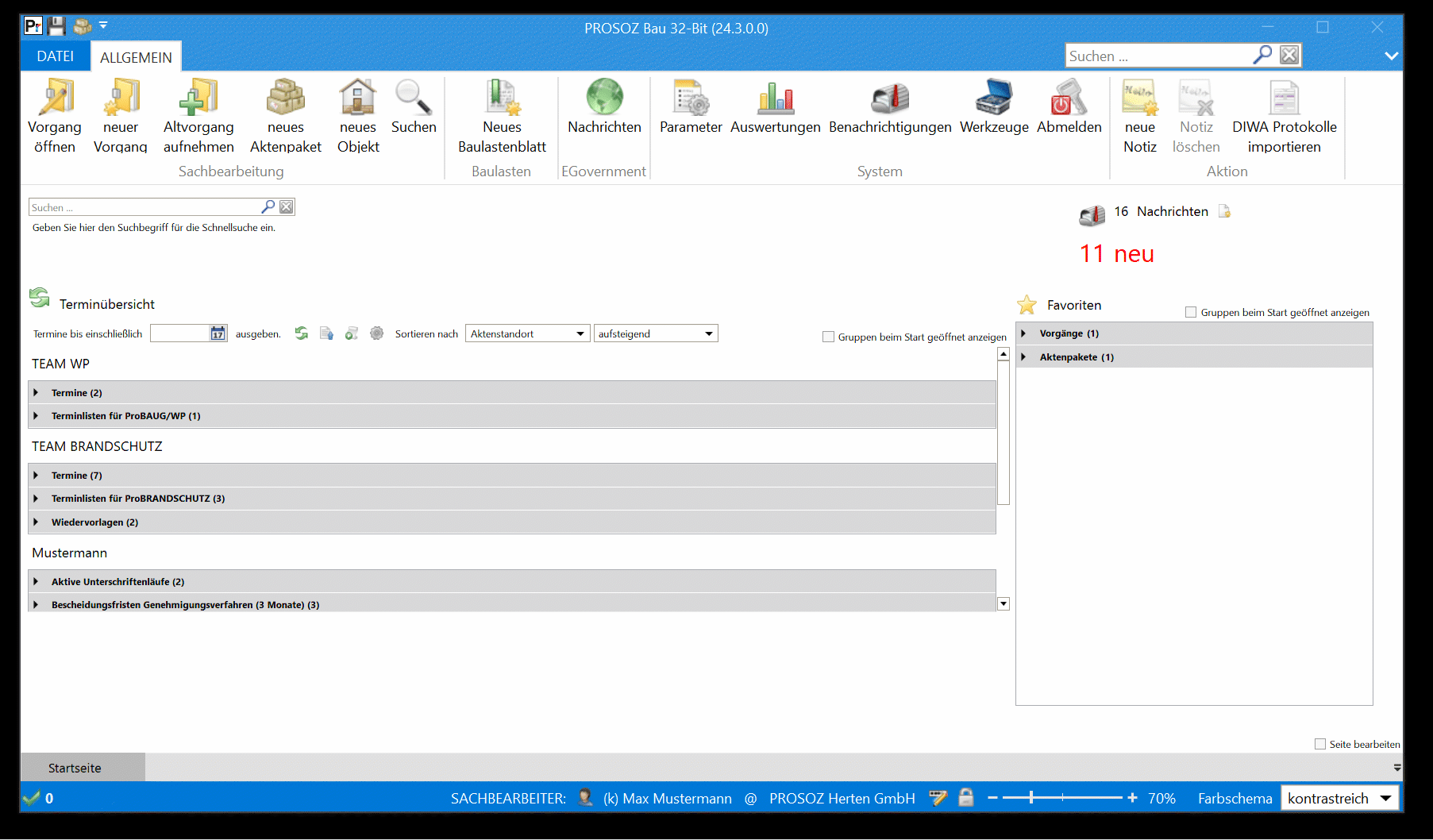The height and width of the screenshot is (840, 1433).
Task: Click the save disk icon in title bar
Action: [56, 26]
